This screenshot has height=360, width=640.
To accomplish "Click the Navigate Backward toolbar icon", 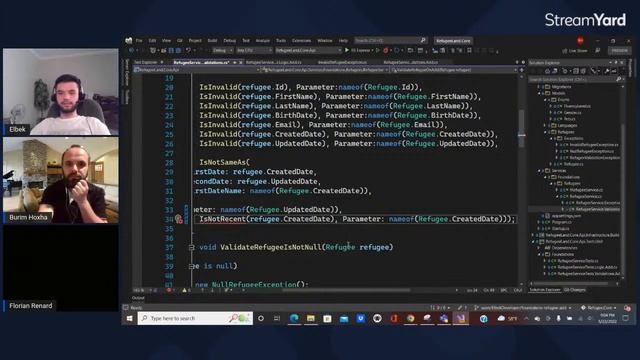I will (131, 51).
